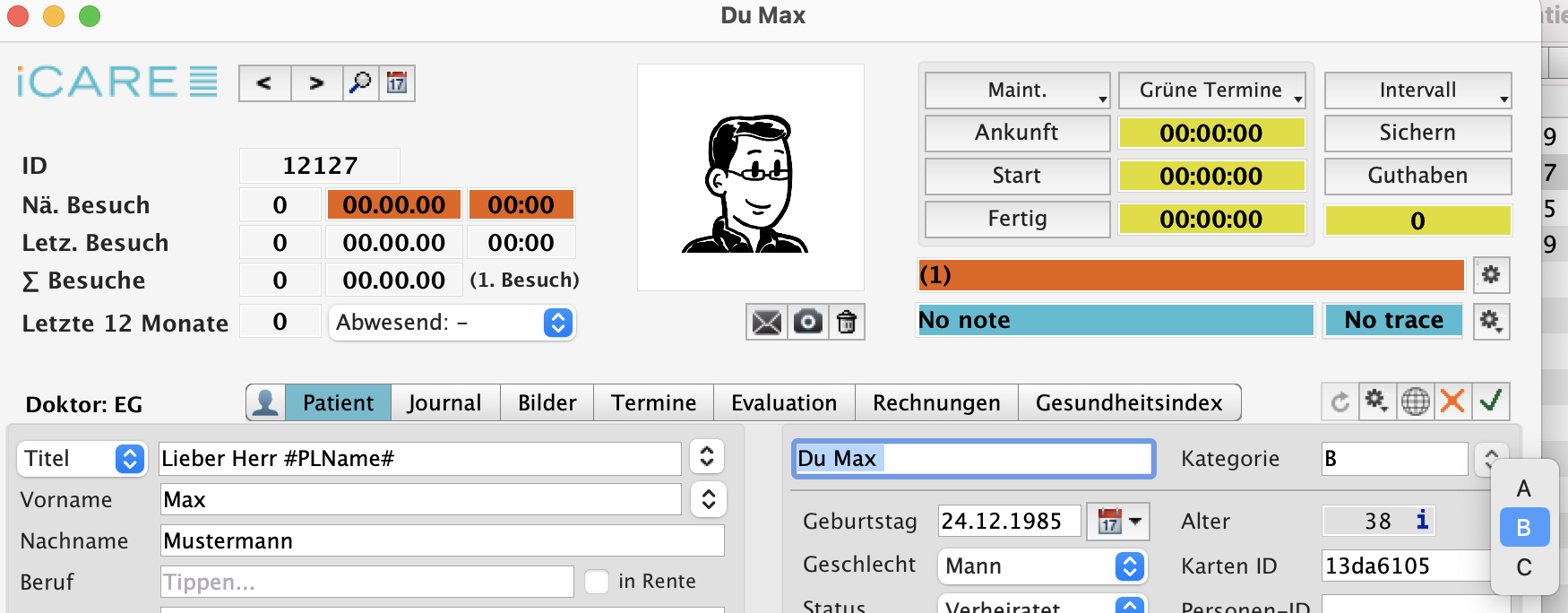Click the orange X cancel icon
The height and width of the screenshot is (613, 1568).
pyautogui.click(x=1452, y=401)
